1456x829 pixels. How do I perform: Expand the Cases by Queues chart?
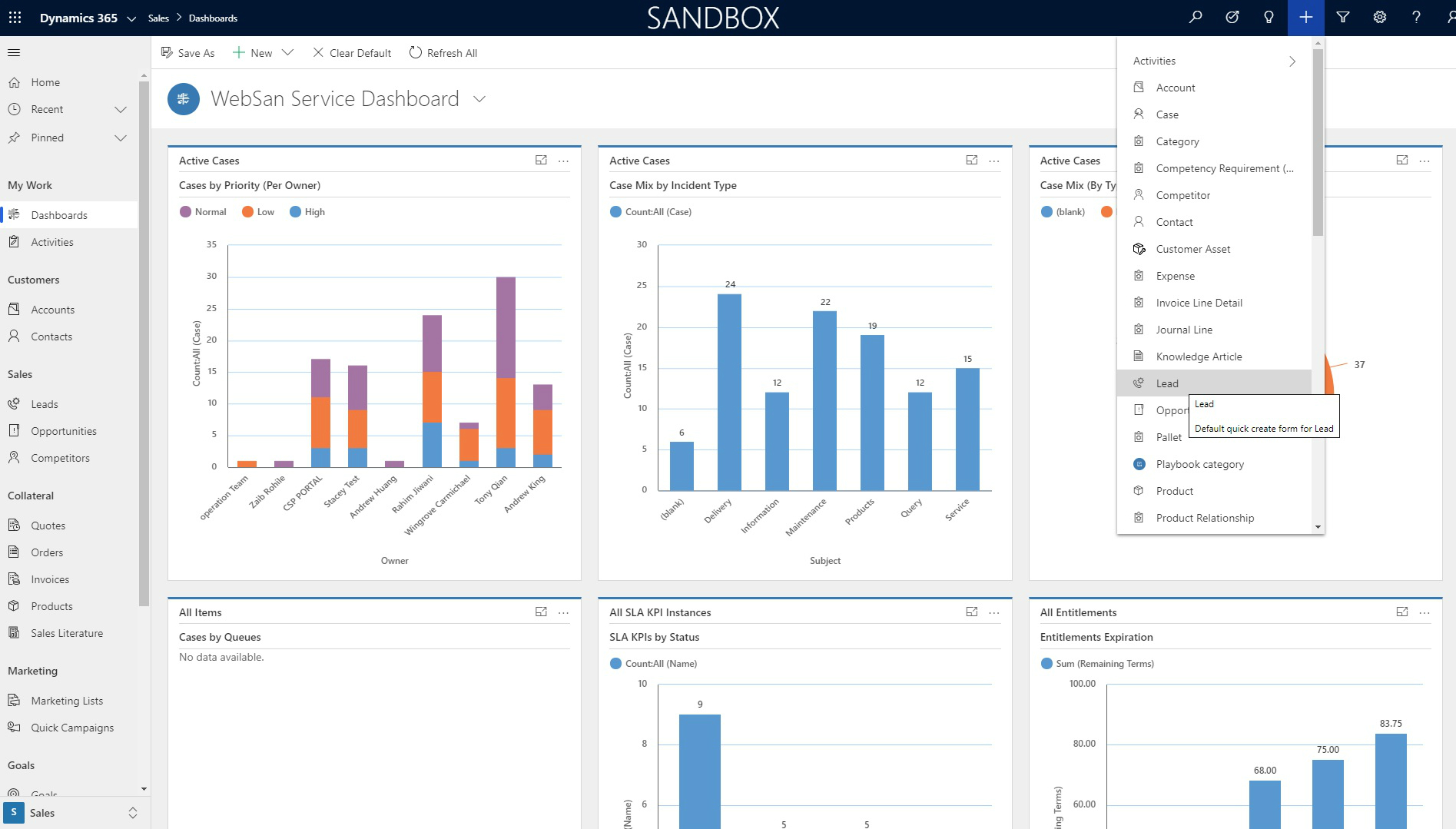click(541, 612)
